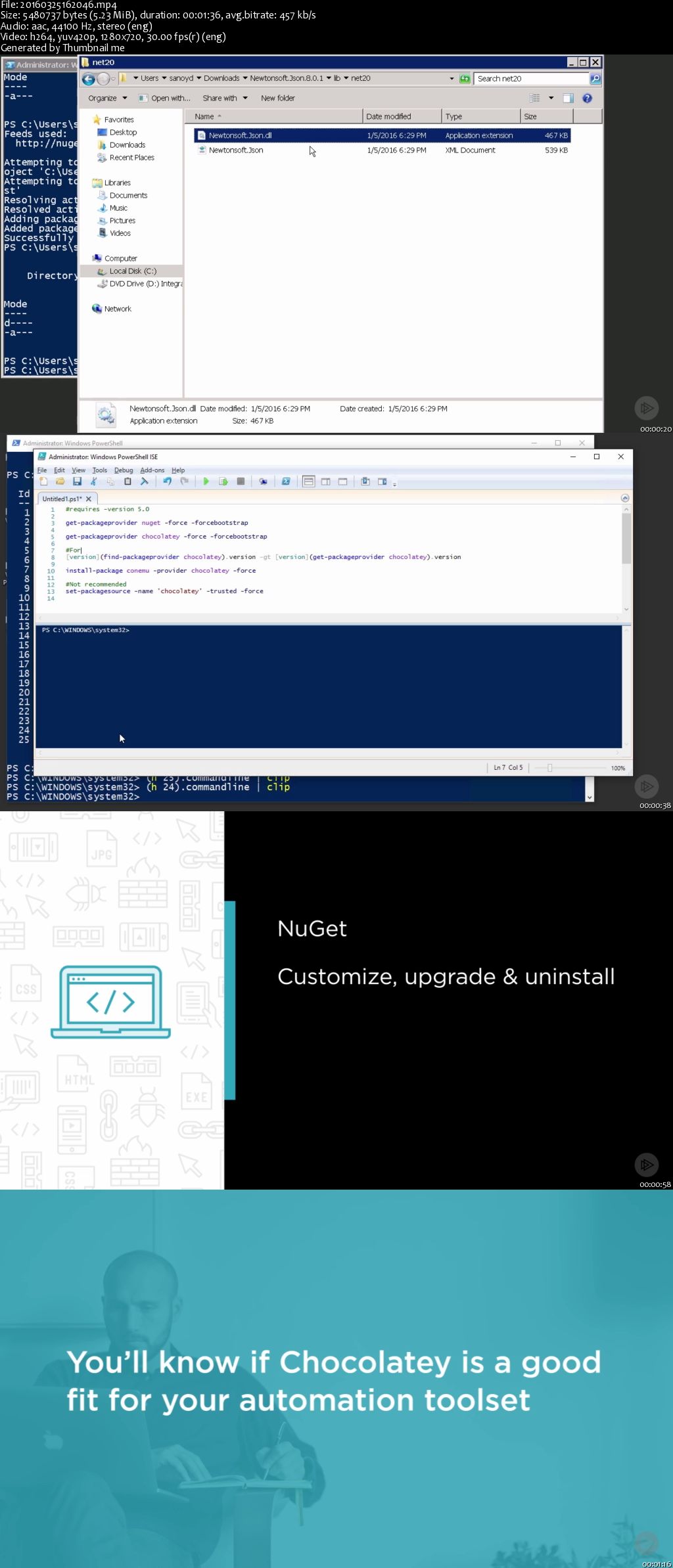Select Local Disk (C:) in the navigation pane

tap(127, 271)
